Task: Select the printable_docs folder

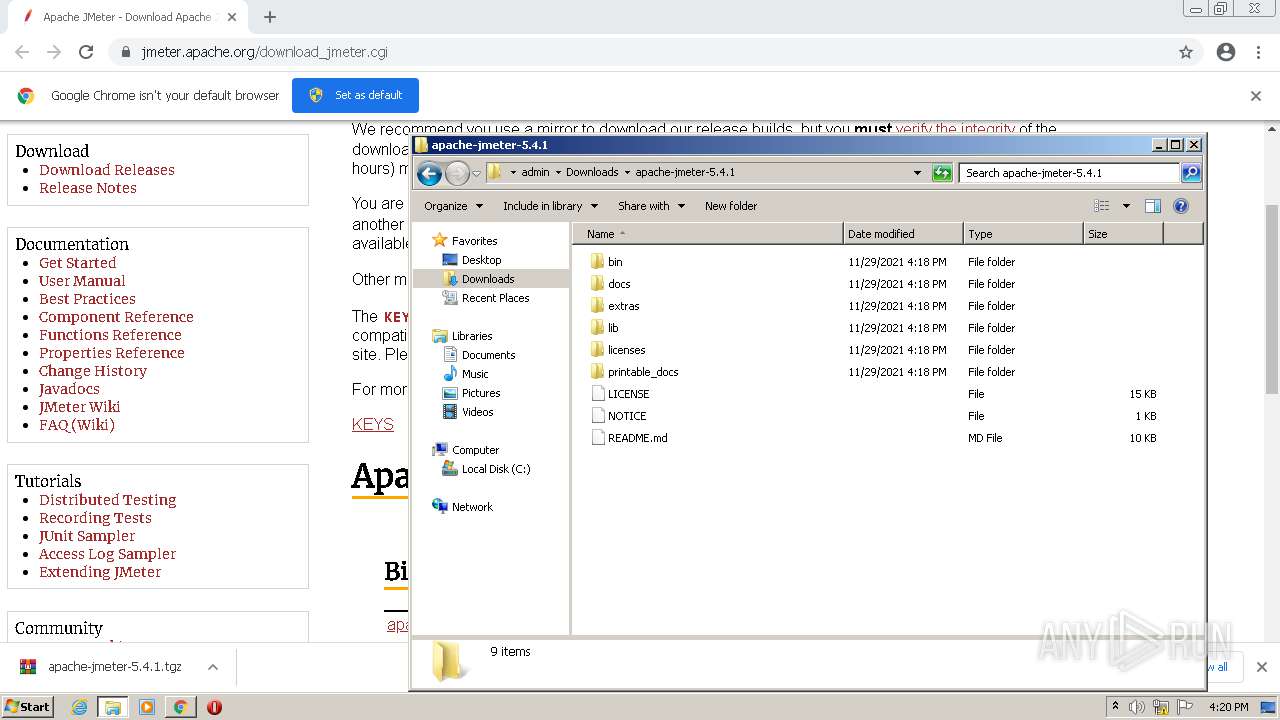Action: [642, 372]
